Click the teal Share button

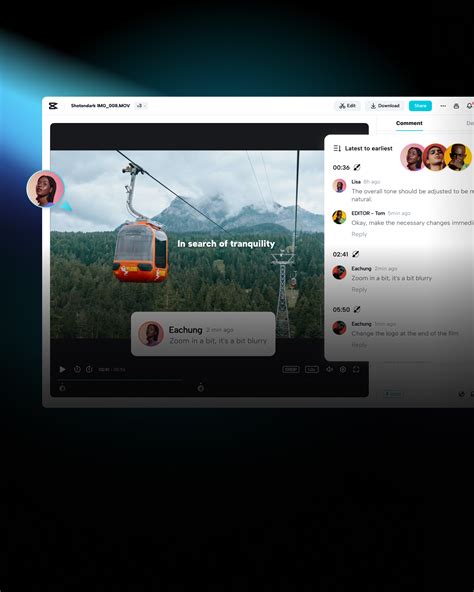(420, 106)
